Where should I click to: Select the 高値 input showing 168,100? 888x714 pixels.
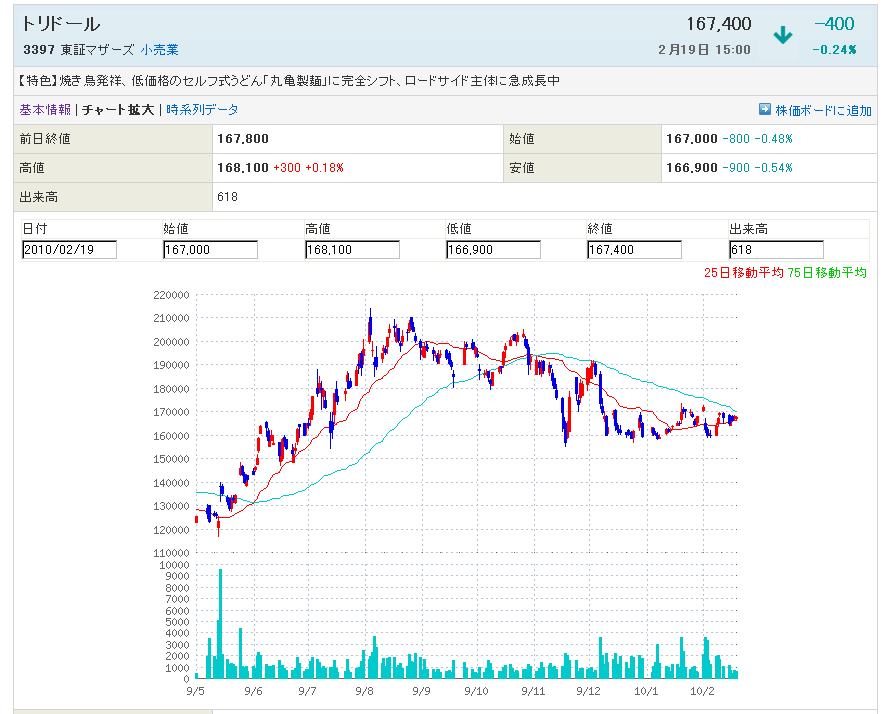[352, 250]
